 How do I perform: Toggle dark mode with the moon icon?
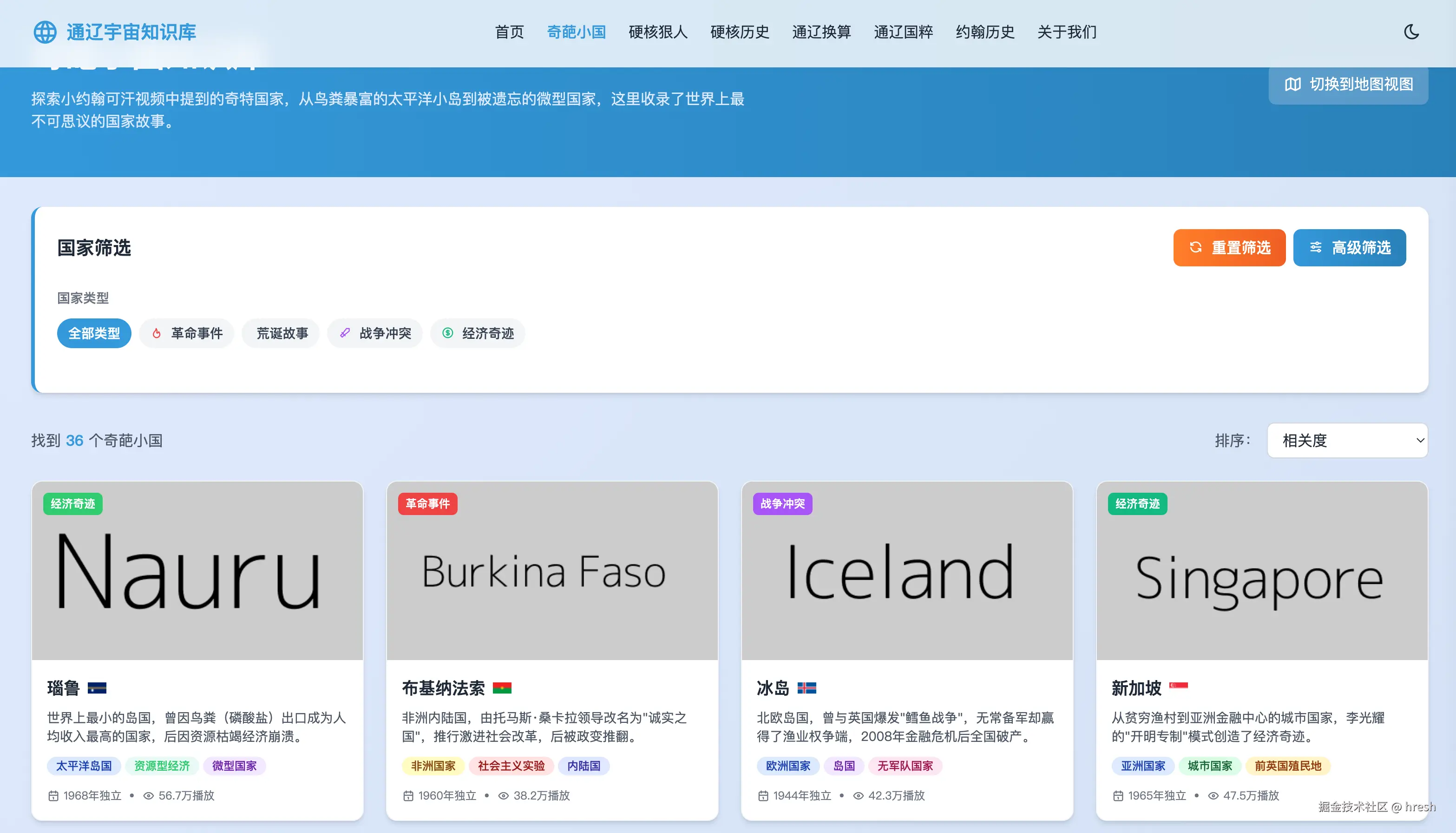1411,32
